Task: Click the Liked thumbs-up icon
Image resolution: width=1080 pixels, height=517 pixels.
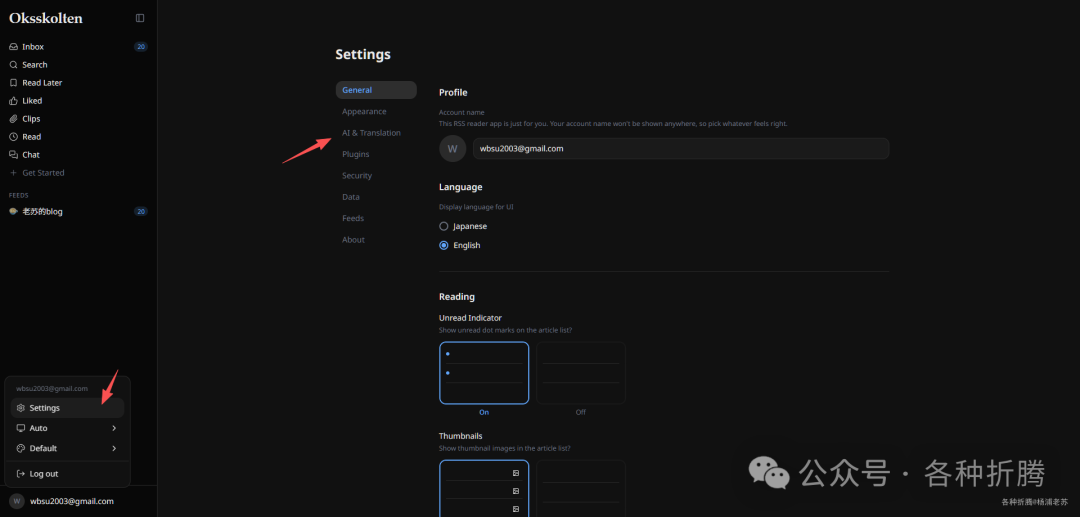Action: (x=13, y=101)
